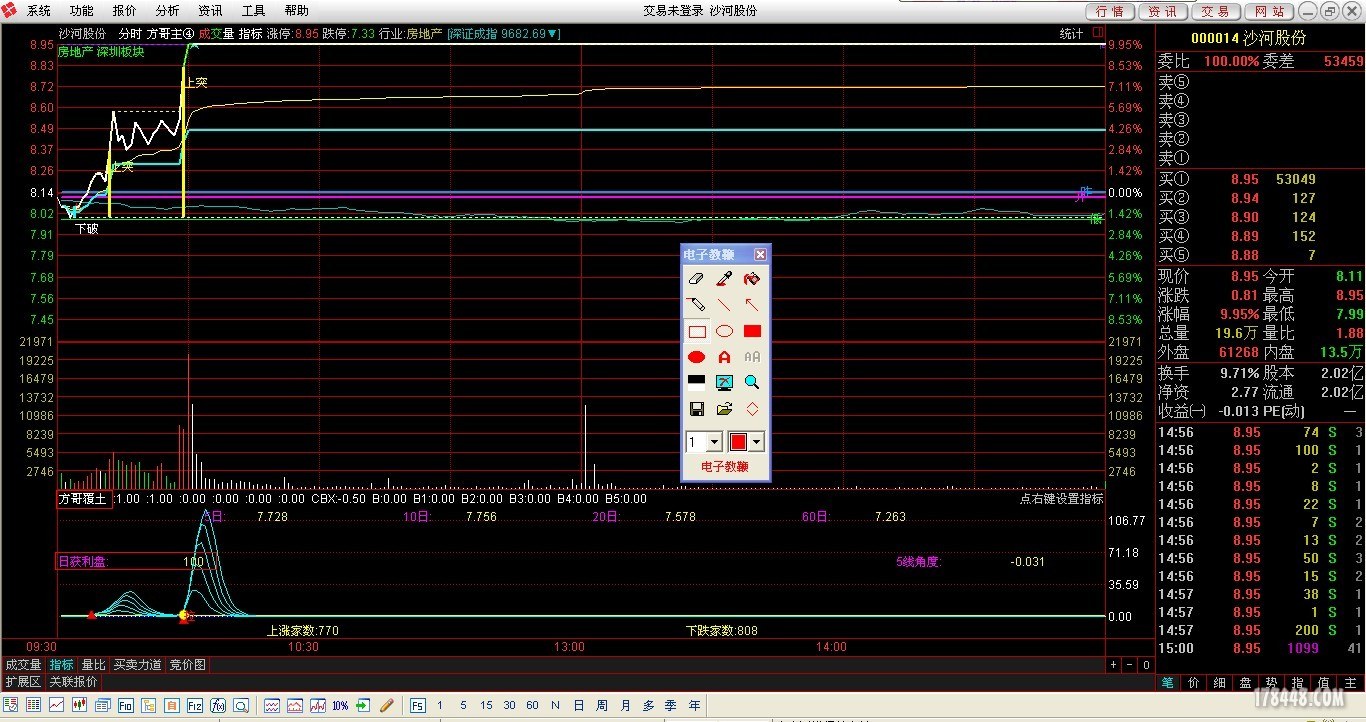Select the 笔 tab in right panel
This screenshot has width=1366, height=722.
(1168, 682)
